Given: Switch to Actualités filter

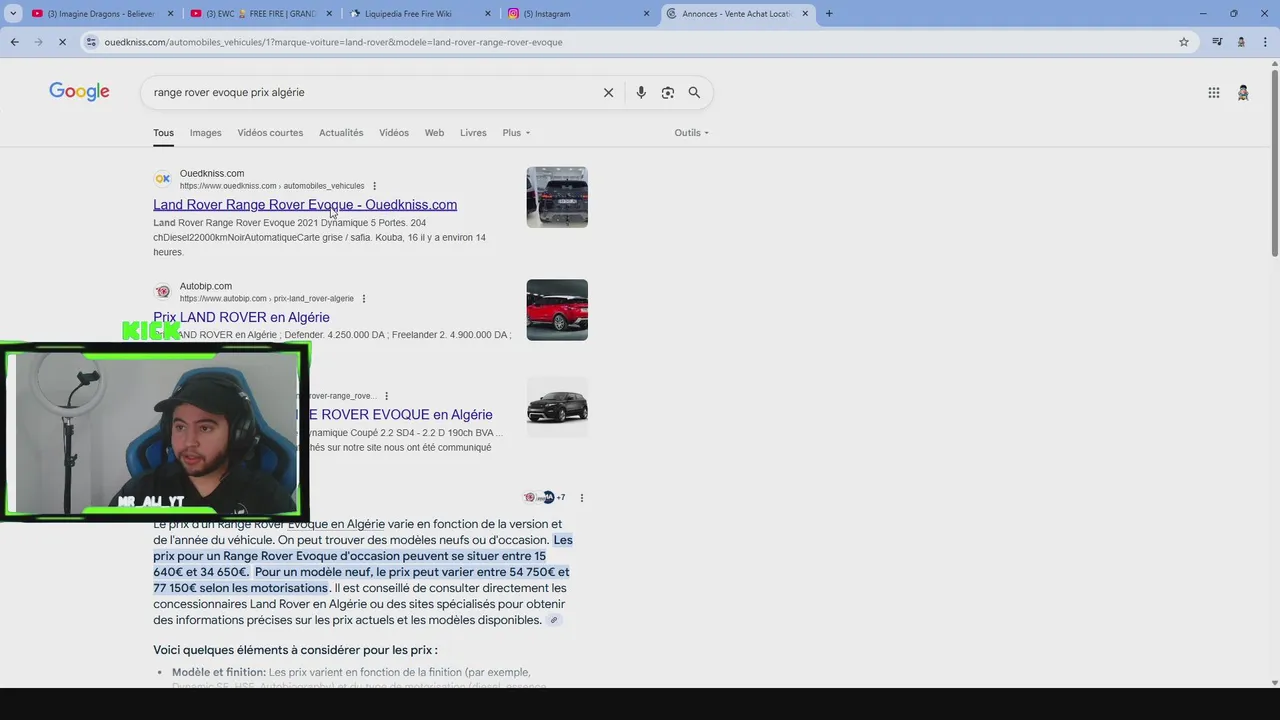Looking at the screenshot, I should click(x=341, y=133).
